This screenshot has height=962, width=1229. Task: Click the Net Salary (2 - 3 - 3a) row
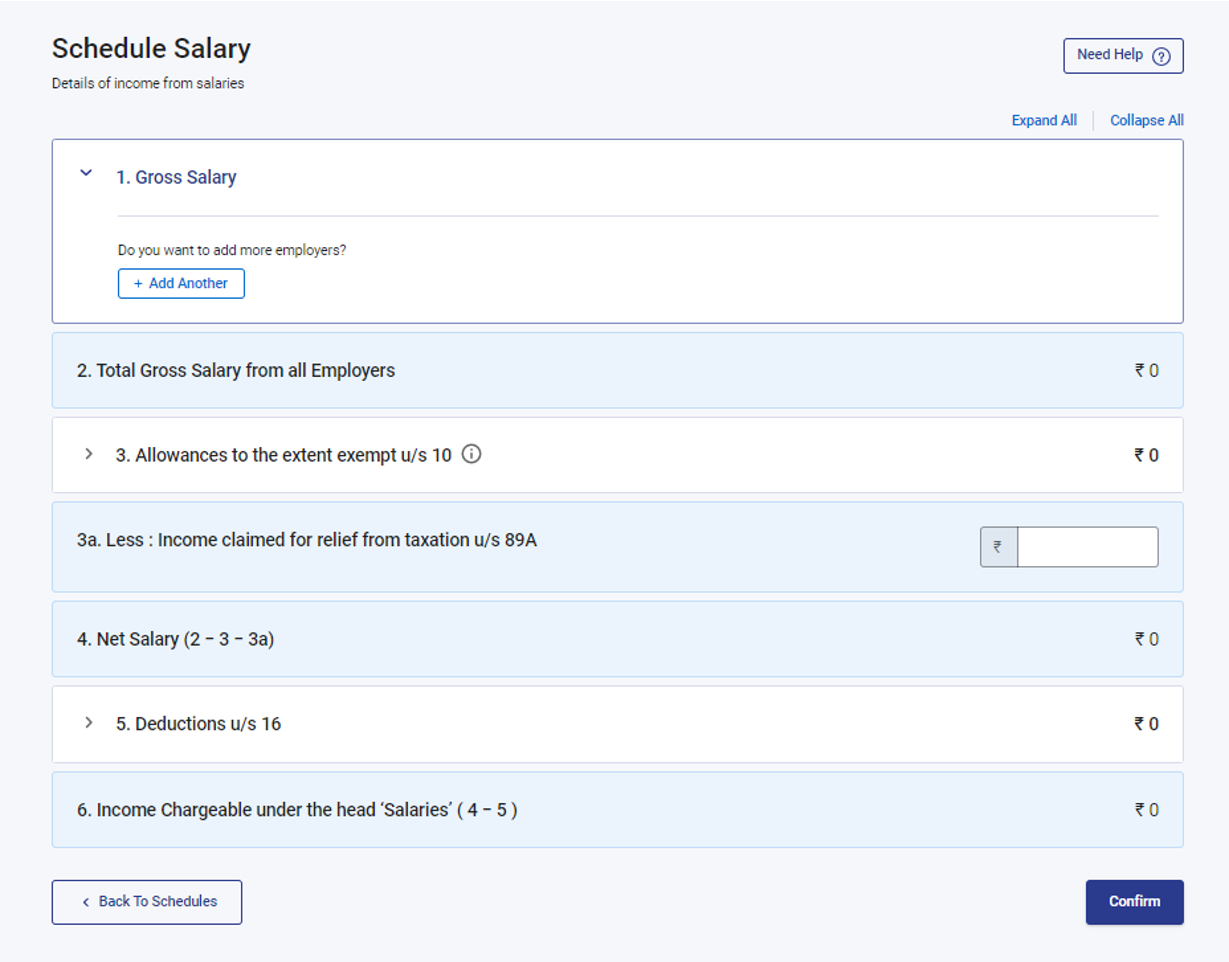tap(176, 639)
